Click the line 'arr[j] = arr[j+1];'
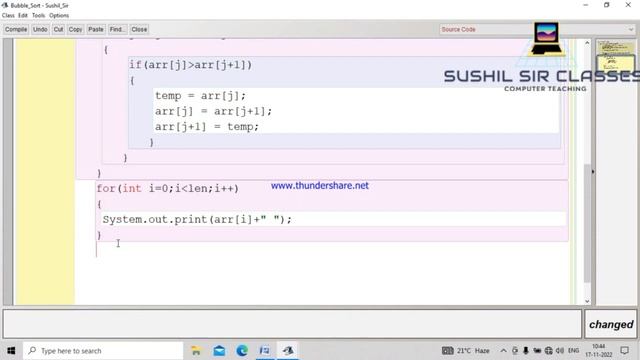 click(213, 111)
